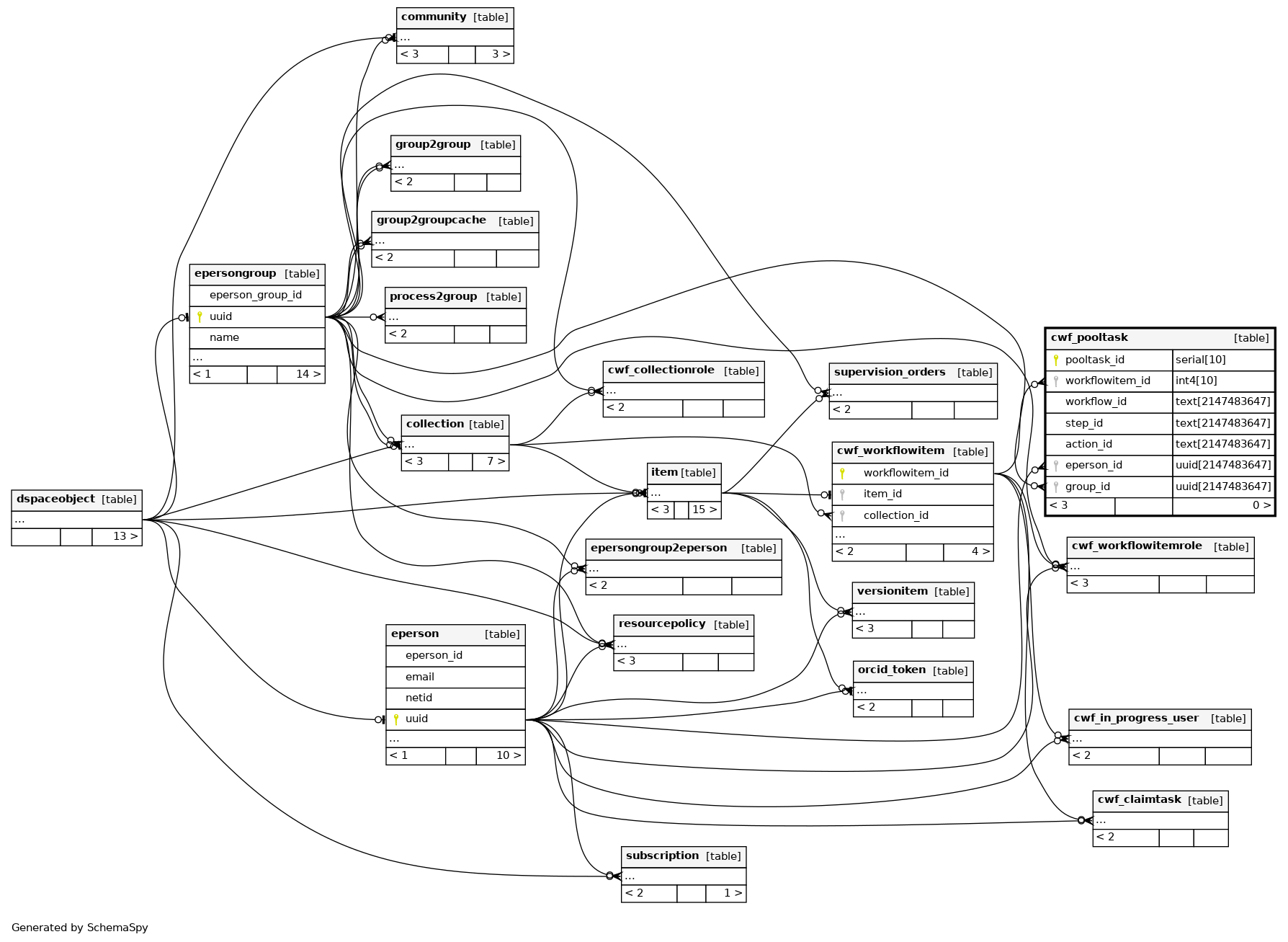Open the cwf_collectionrole table title

683,371
